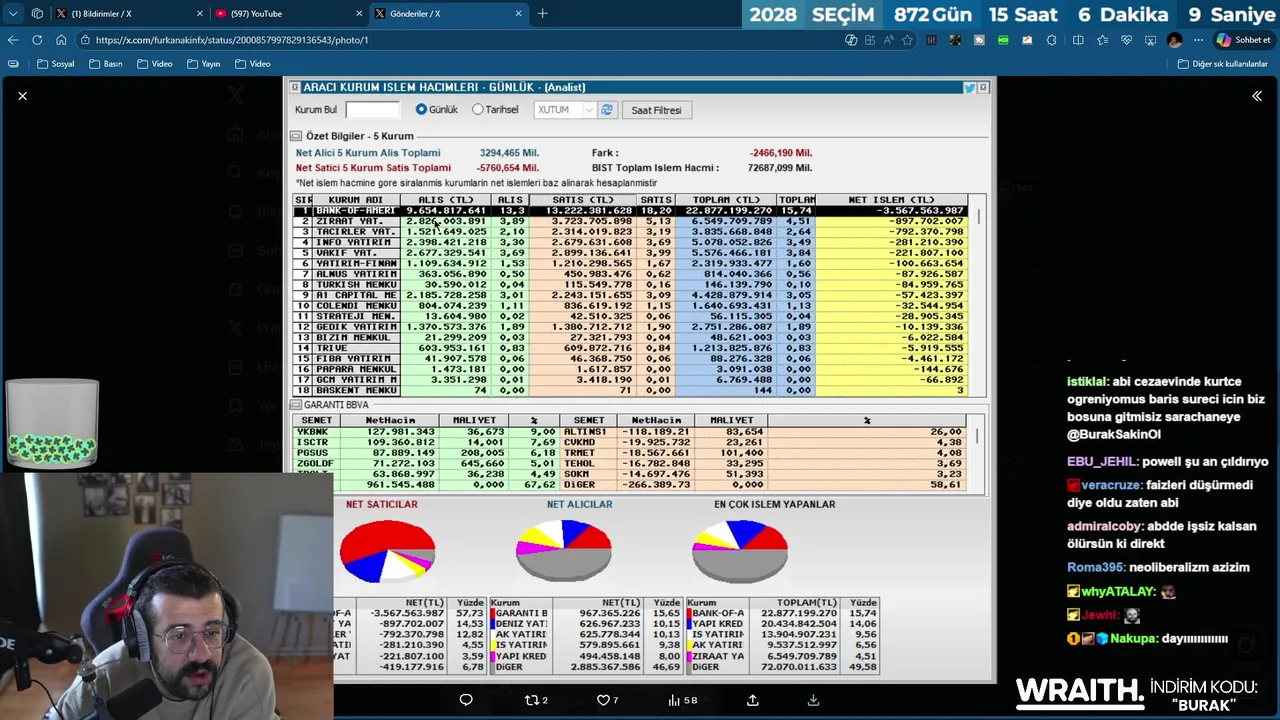The width and height of the screenshot is (1280, 720).
Task: Expand Diğer sık kullanılanlar folder
Action: [1223, 64]
